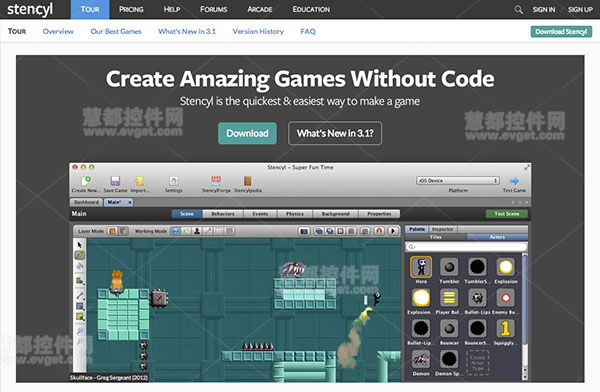Click Sign In link
The image size is (600, 392).
click(x=544, y=10)
